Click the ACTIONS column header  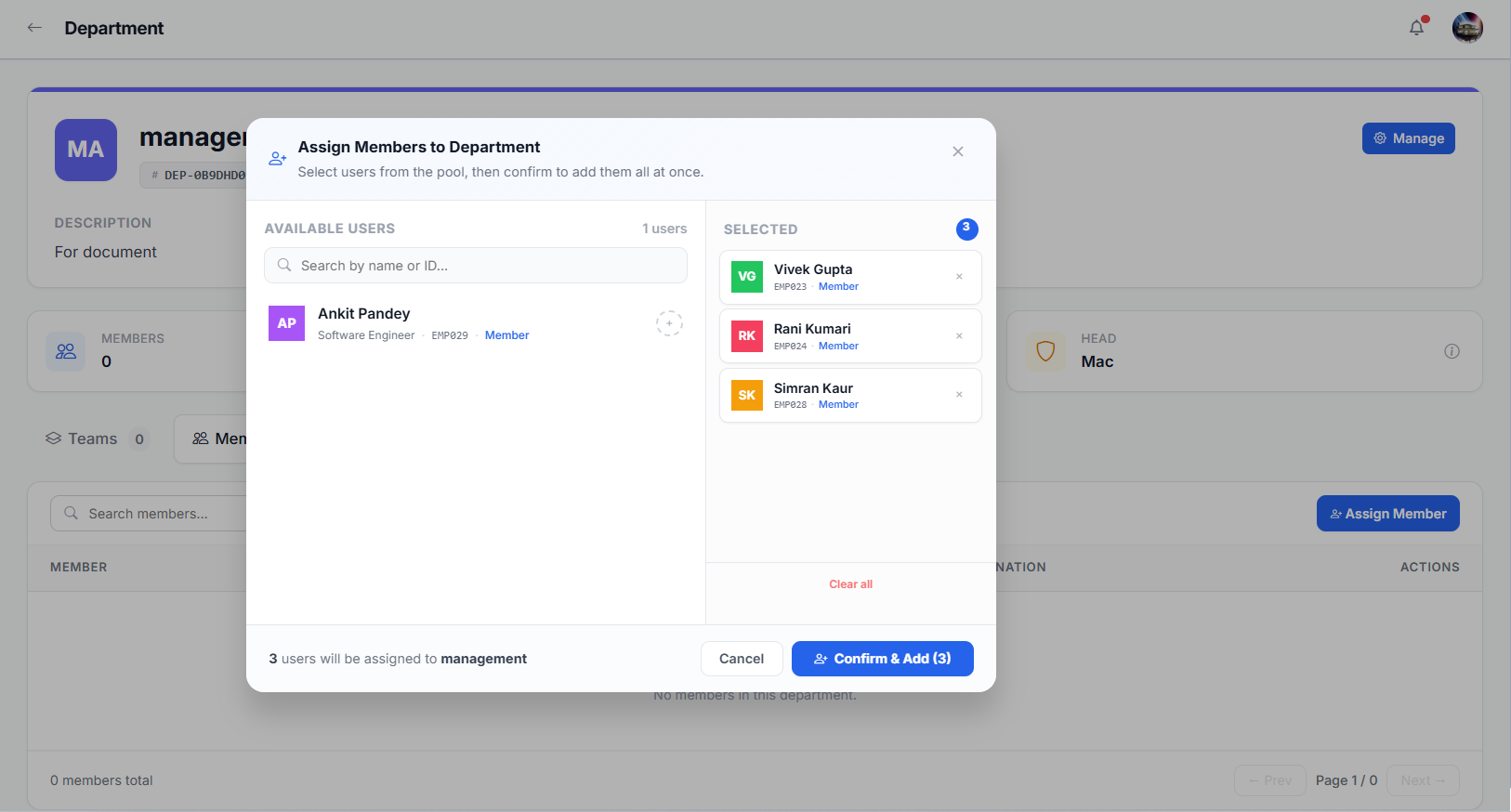[x=1429, y=567]
